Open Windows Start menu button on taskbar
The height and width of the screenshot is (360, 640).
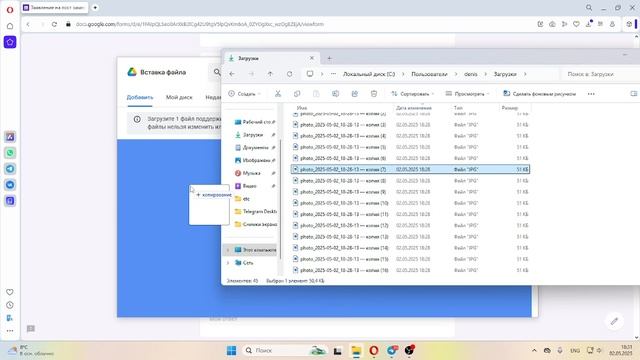click(x=231, y=351)
